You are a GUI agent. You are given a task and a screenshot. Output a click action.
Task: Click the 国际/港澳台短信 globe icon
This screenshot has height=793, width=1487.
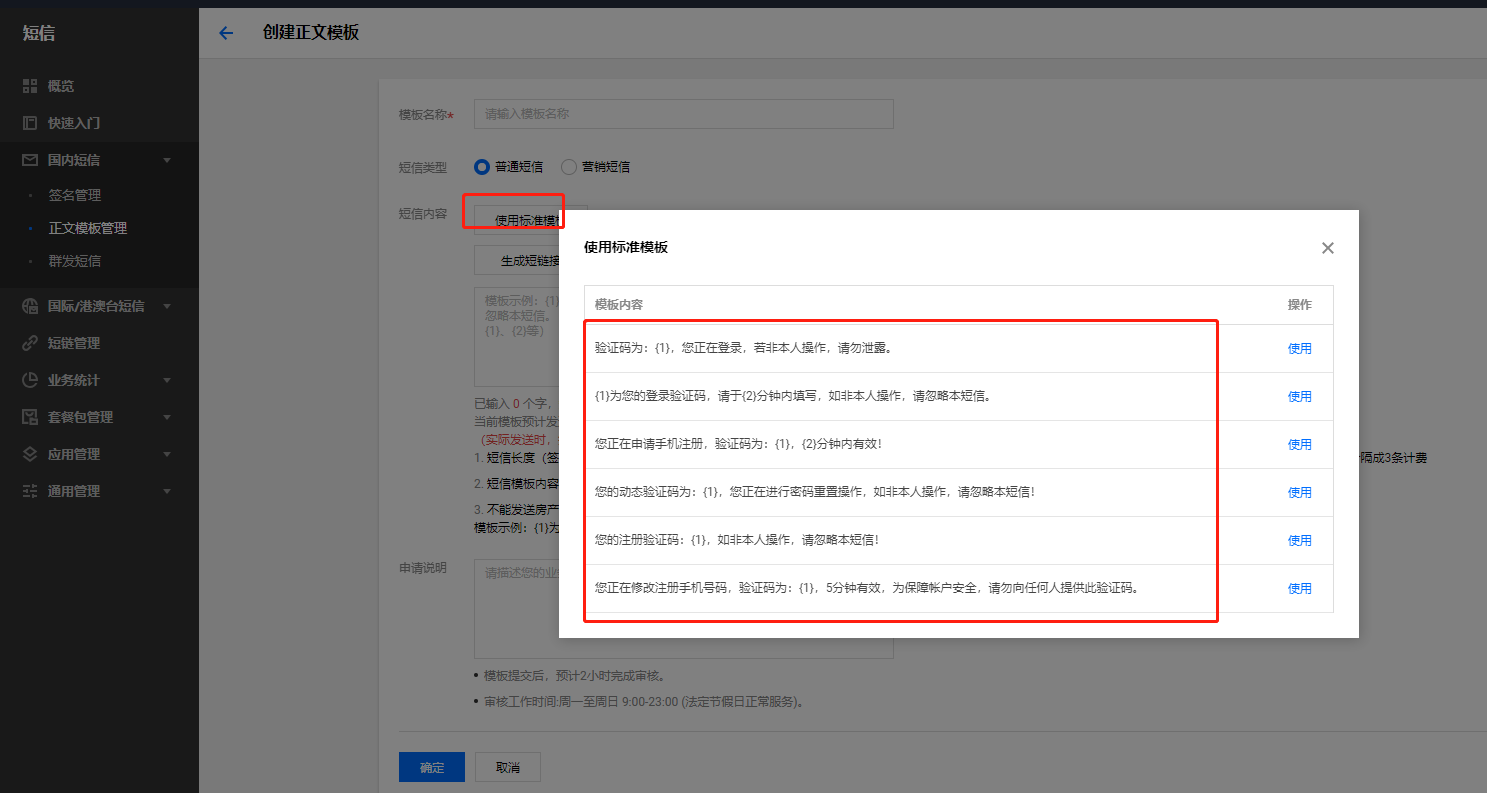30,306
